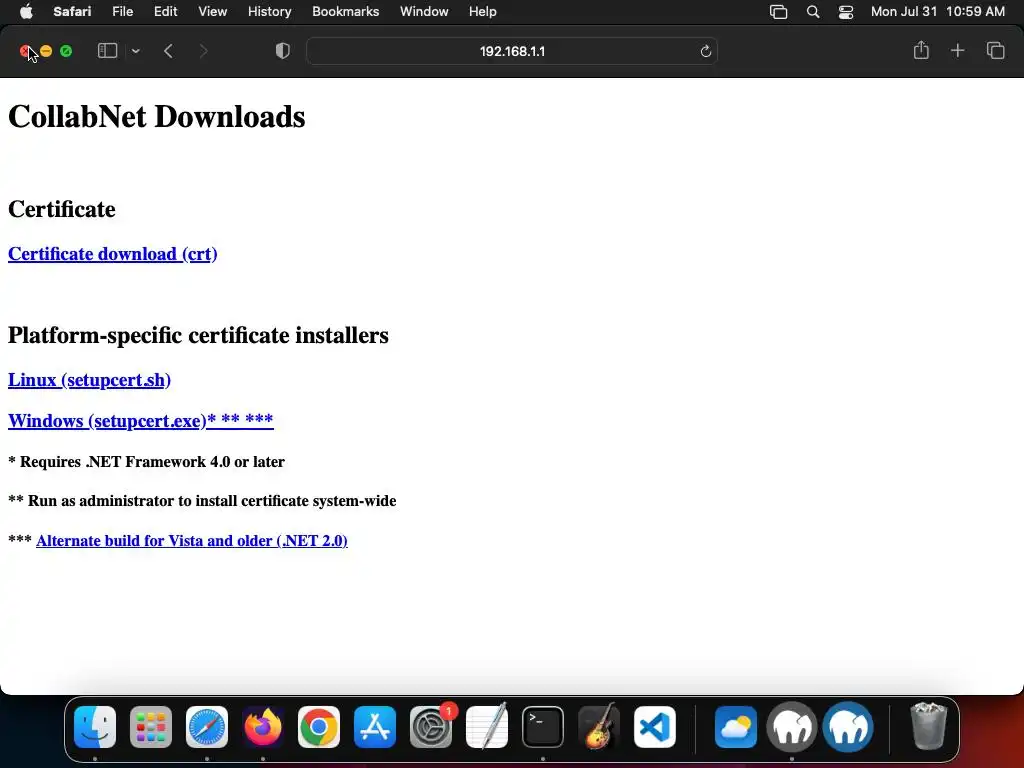Launch Firefox from the Dock

(x=263, y=727)
